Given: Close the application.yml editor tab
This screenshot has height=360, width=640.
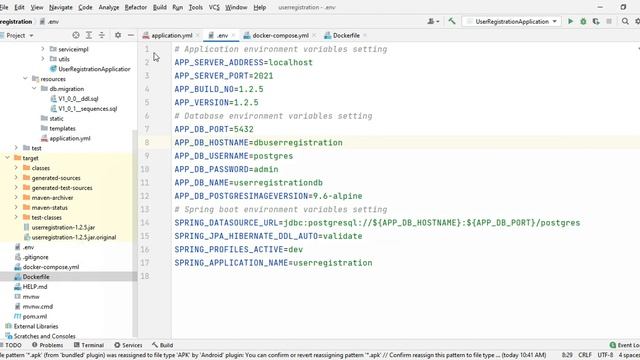Looking at the screenshot, I should [x=198, y=36].
